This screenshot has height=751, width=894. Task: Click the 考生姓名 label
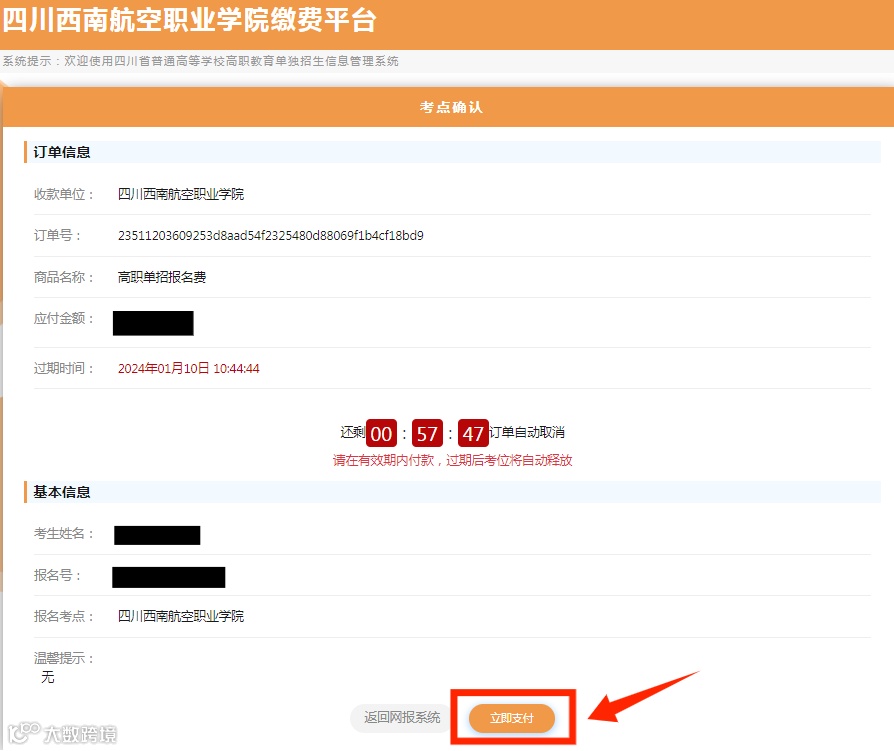pyautogui.click(x=64, y=533)
